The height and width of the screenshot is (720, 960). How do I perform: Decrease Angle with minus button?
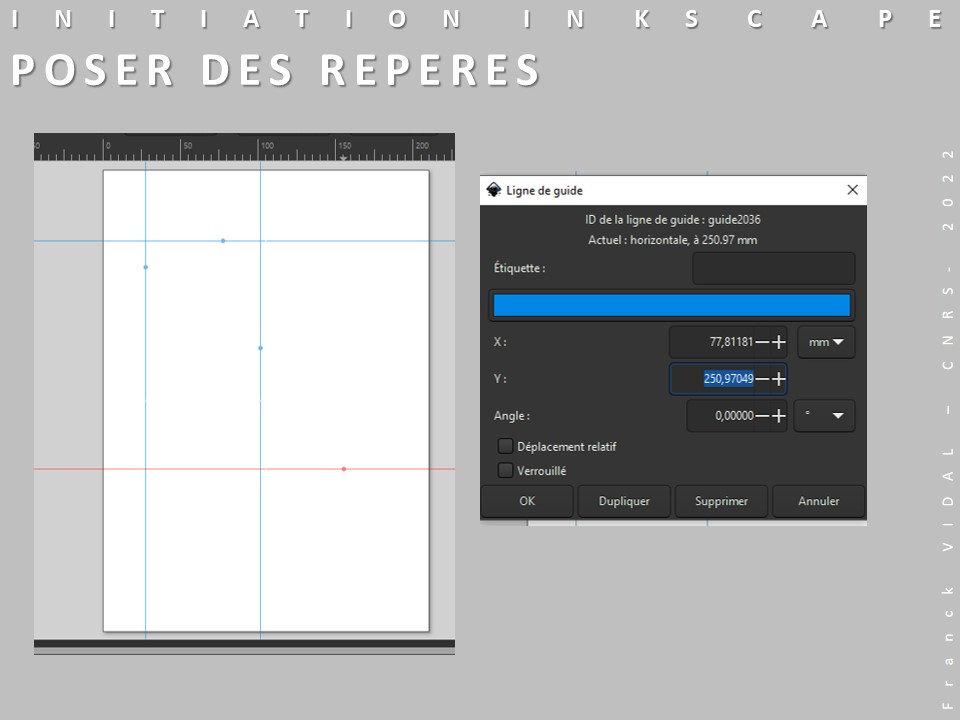pyautogui.click(x=762, y=416)
